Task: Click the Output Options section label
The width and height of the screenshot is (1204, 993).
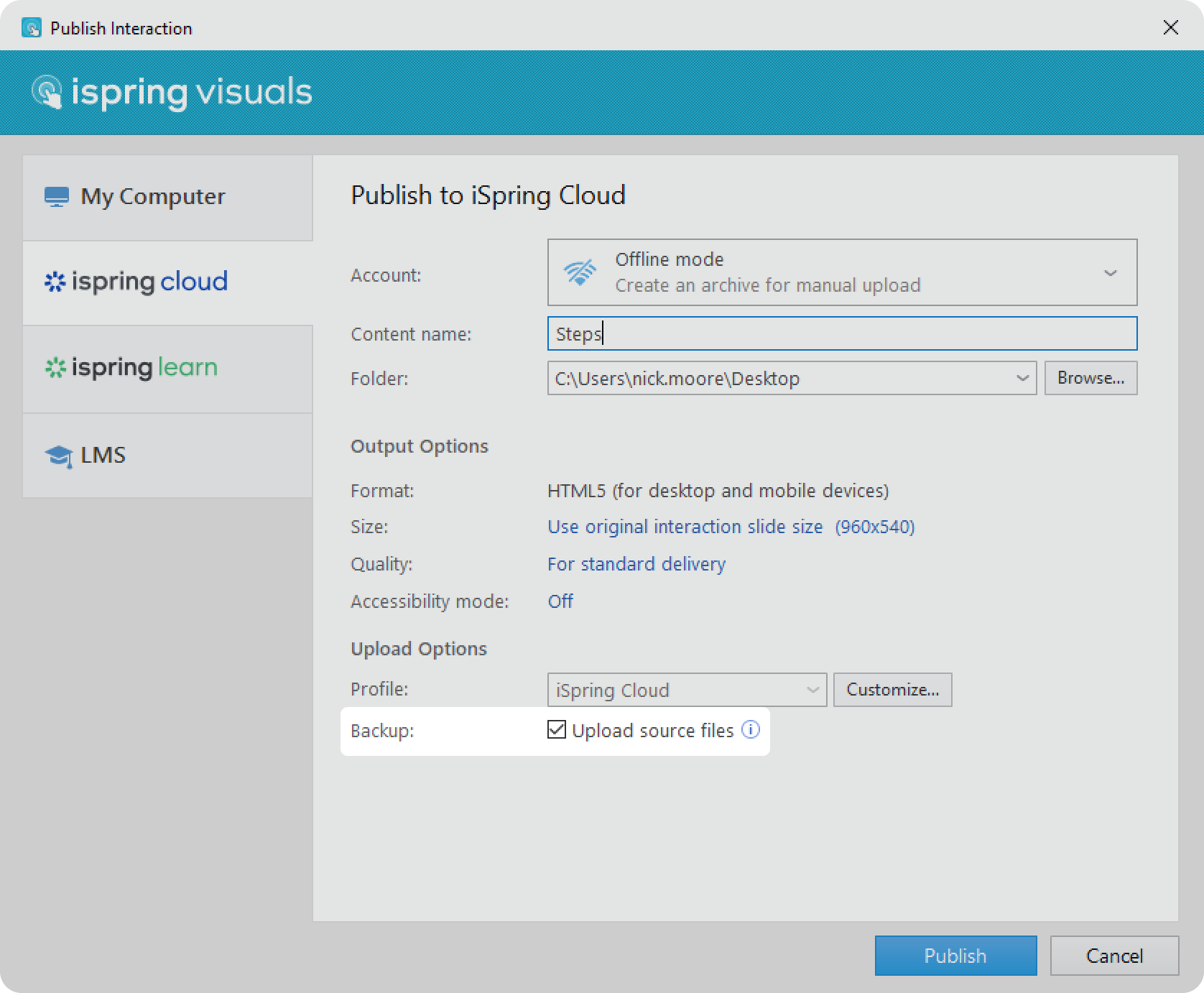Action: [419, 446]
